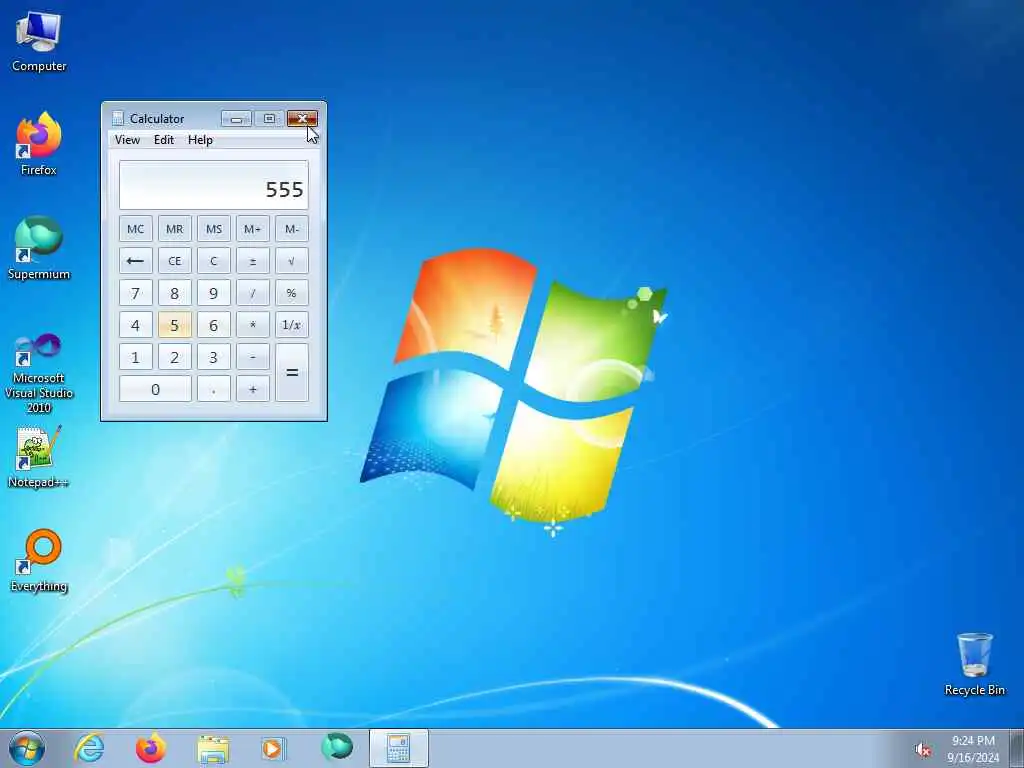Click the number 7 key
1024x768 pixels.
[136, 293]
